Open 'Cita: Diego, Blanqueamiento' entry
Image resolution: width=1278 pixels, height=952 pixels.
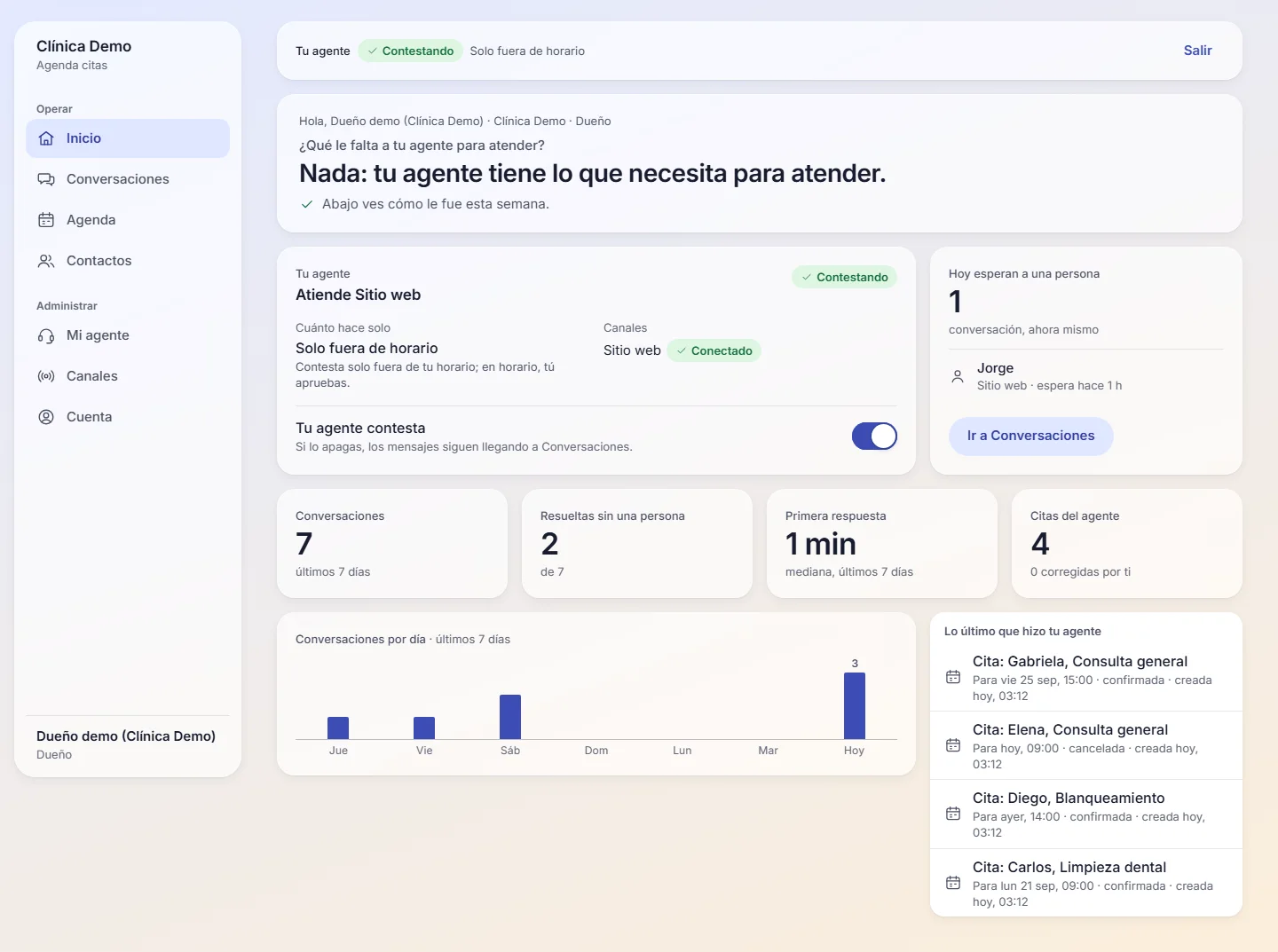click(1086, 814)
